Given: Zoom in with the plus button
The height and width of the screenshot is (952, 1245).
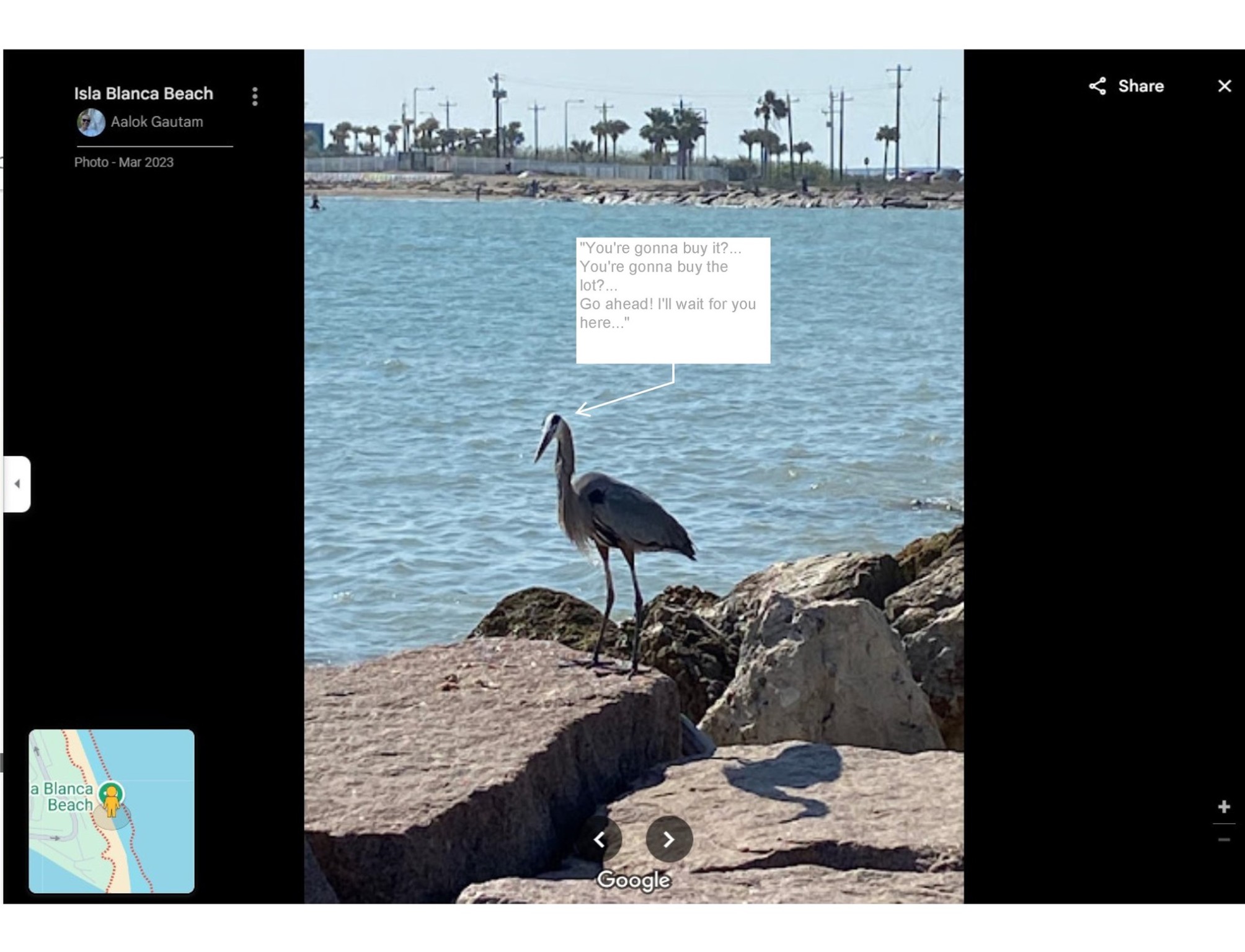Looking at the screenshot, I should pyautogui.click(x=1223, y=806).
